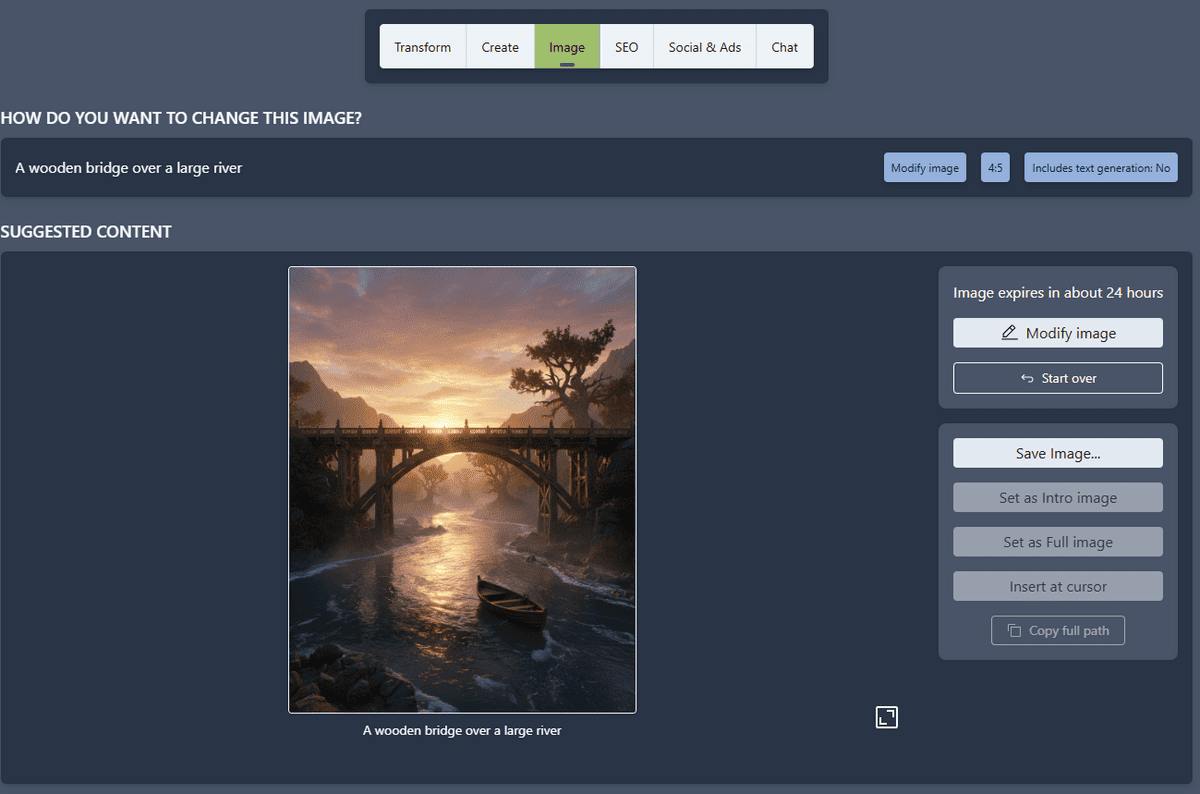Select the Image tab
The height and width of the screenshot is (794, 1200).
567,47
